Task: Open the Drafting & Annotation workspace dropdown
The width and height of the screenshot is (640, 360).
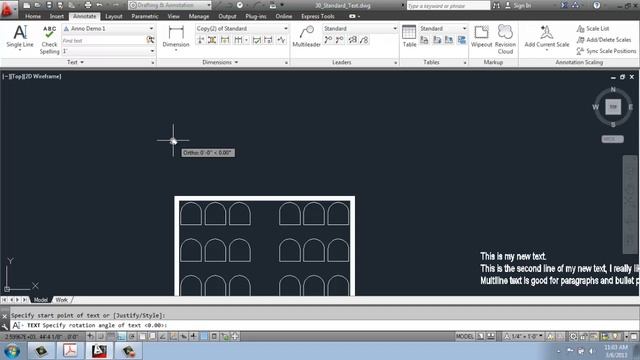Action: tap(170, 5)
